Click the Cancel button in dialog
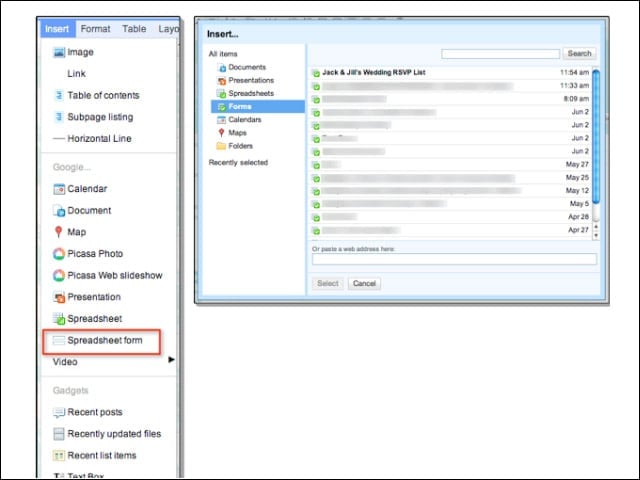The width and height of the screenshot is (640, 480). tap(364, 283)
